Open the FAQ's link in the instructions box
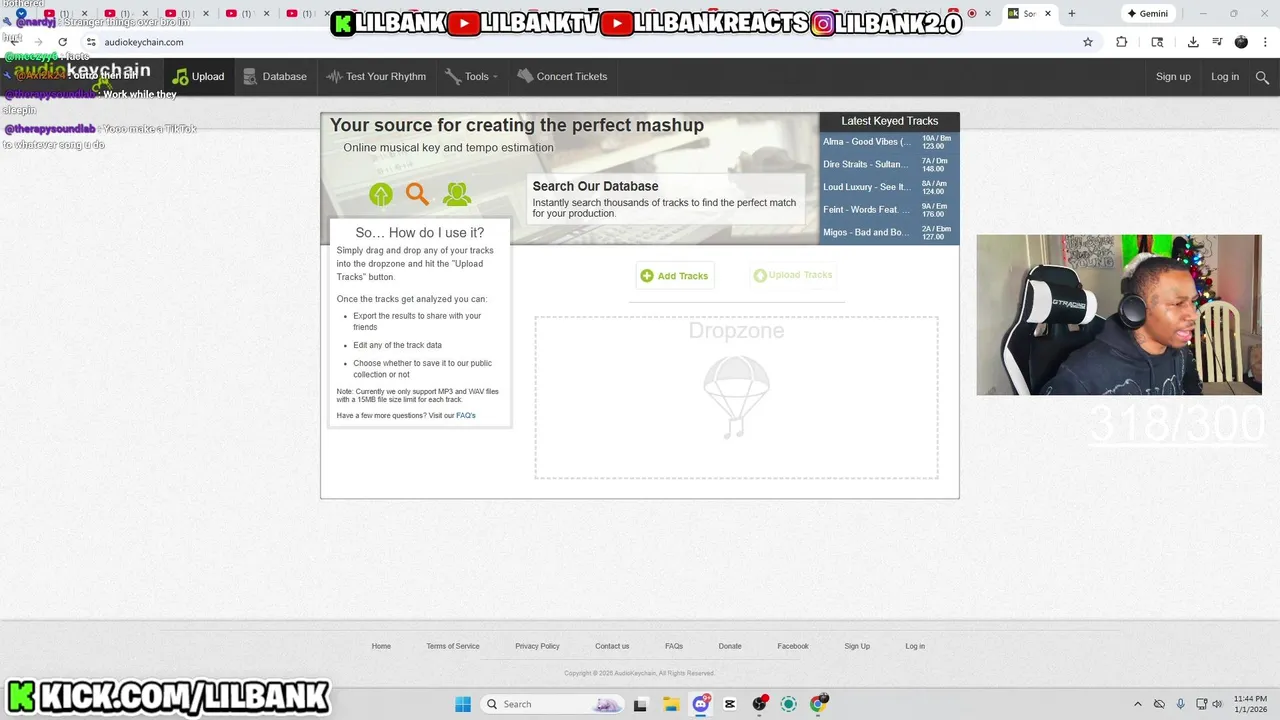The height and width of the screenshot is (720, 1280). 466,415
